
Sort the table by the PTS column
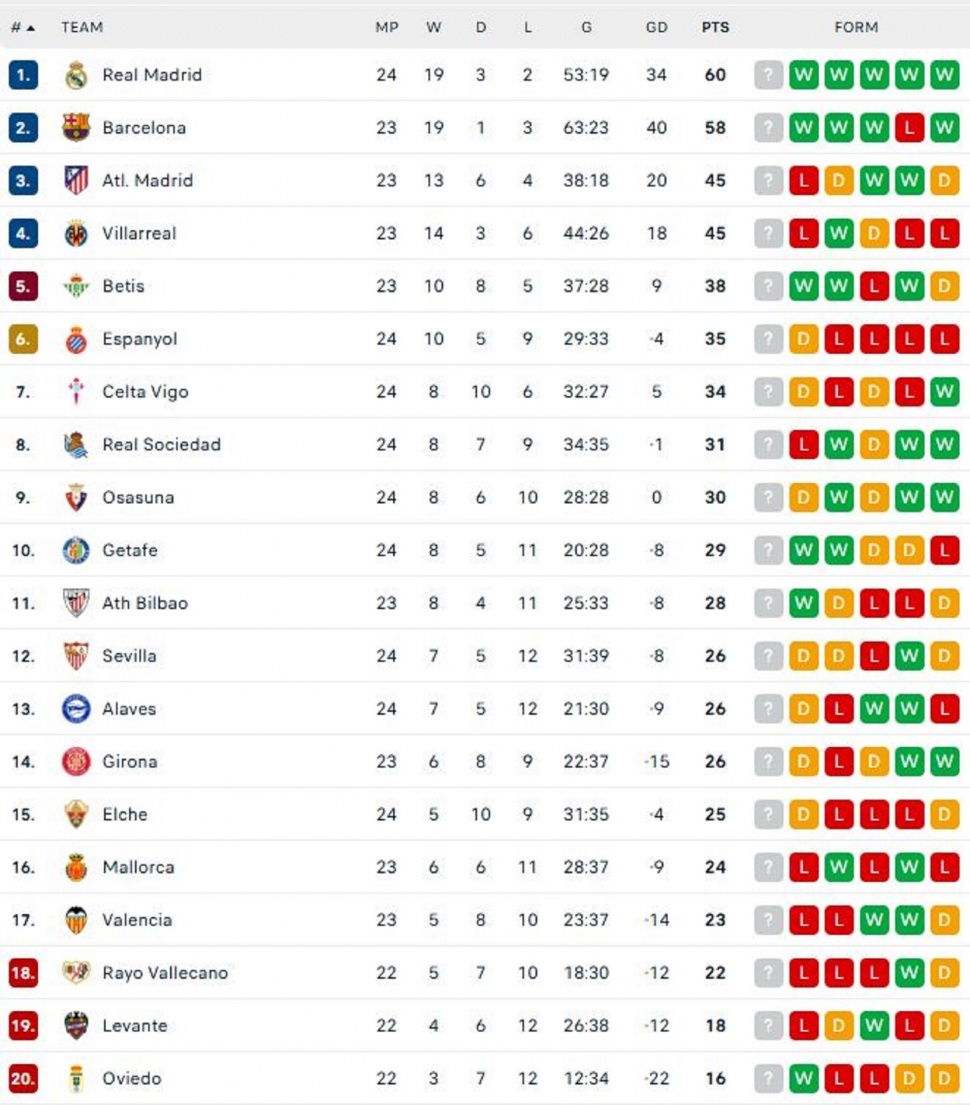coord(716,28)
